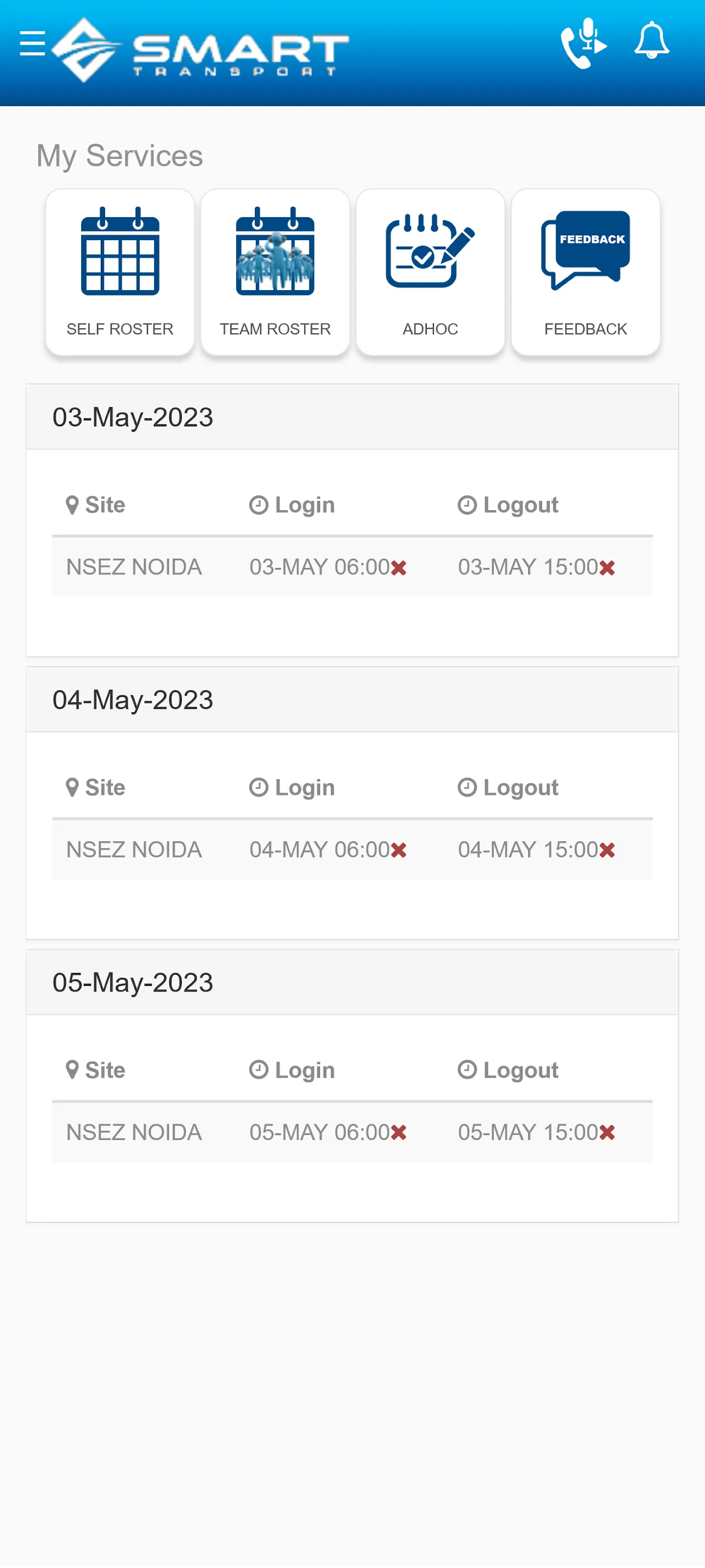Open the Feedback service
The image size is (705, 1568).
point(586,272)
